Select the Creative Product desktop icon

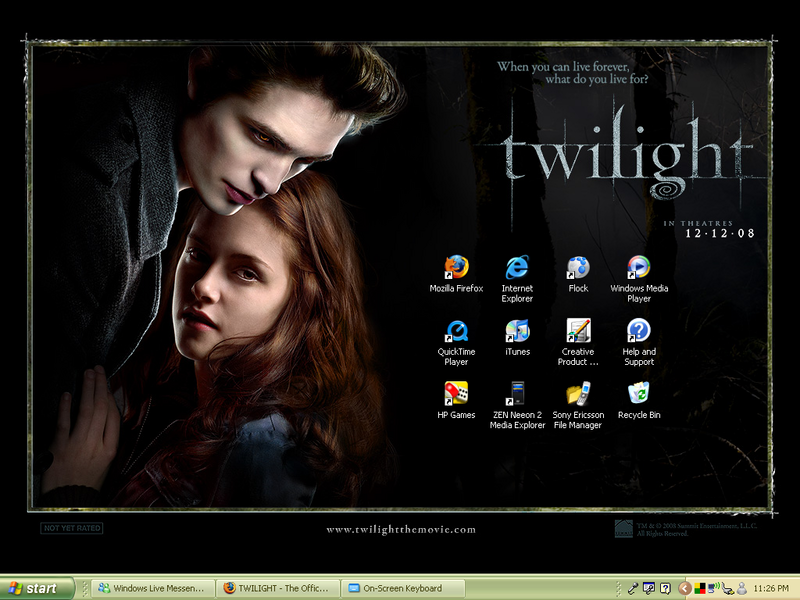578,342
